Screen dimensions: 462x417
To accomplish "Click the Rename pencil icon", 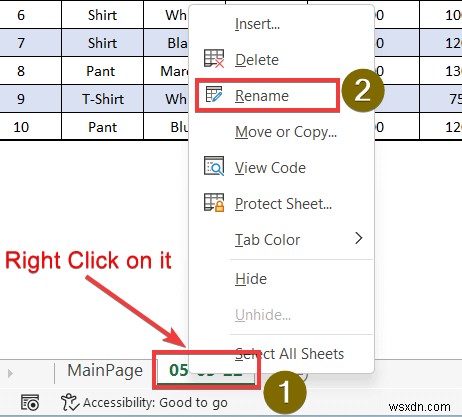I will [214, 95].
